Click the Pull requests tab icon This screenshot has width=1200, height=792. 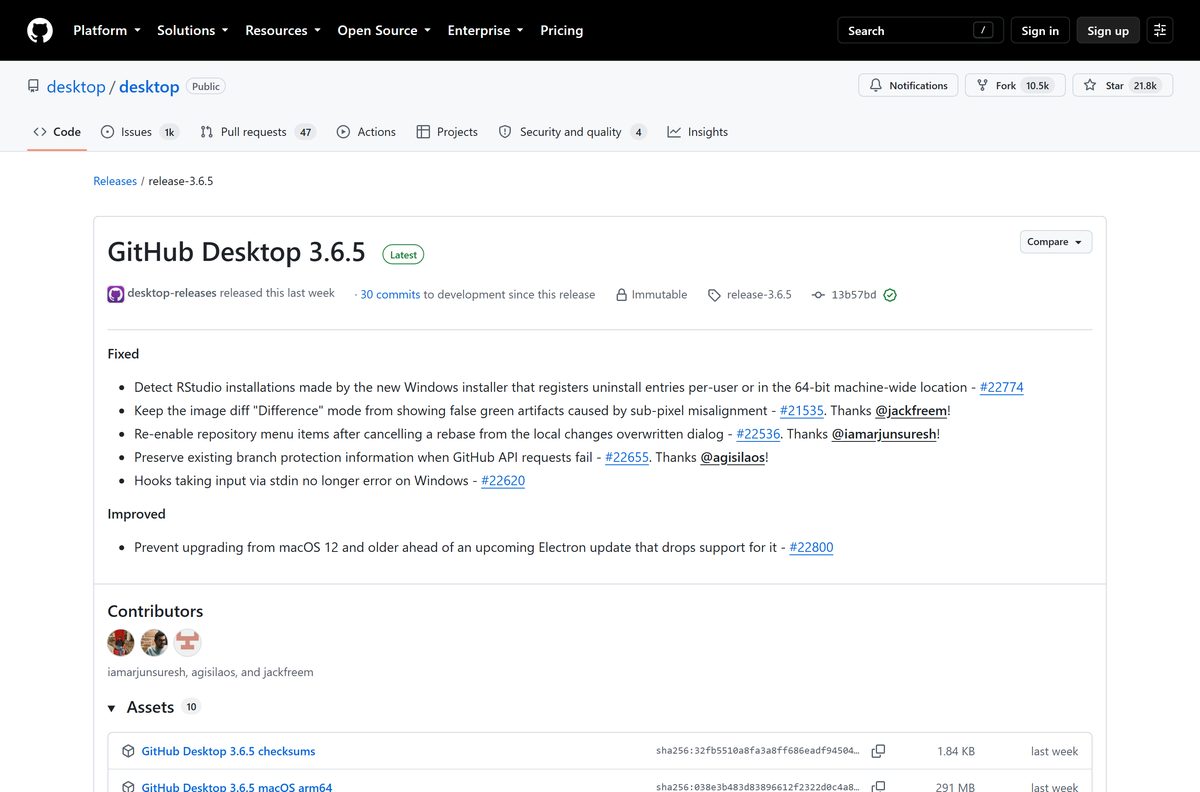coord(207,132)
